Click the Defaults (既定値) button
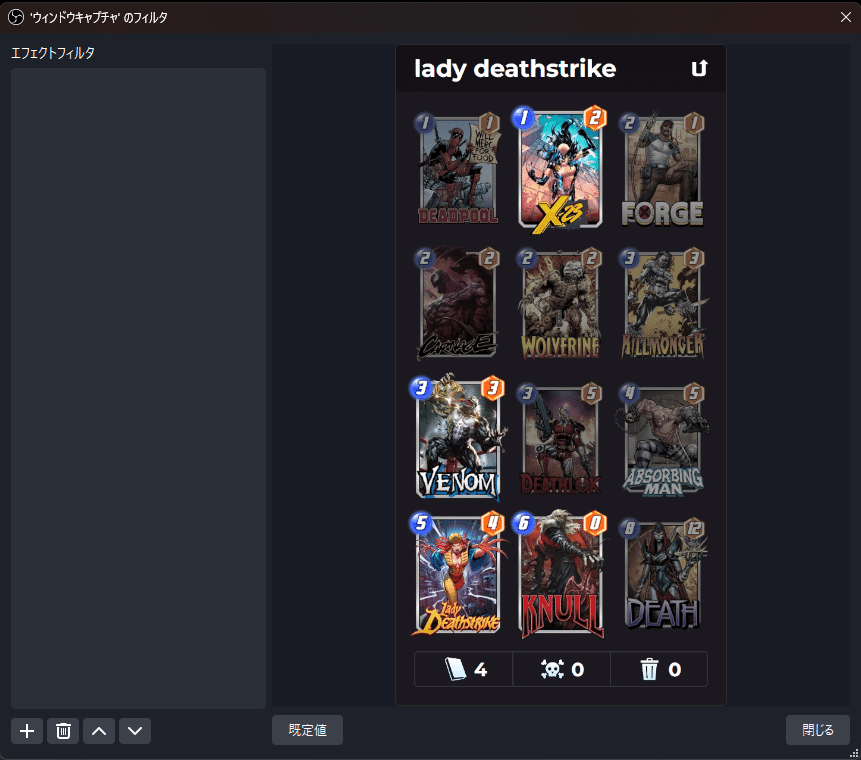 308,730
